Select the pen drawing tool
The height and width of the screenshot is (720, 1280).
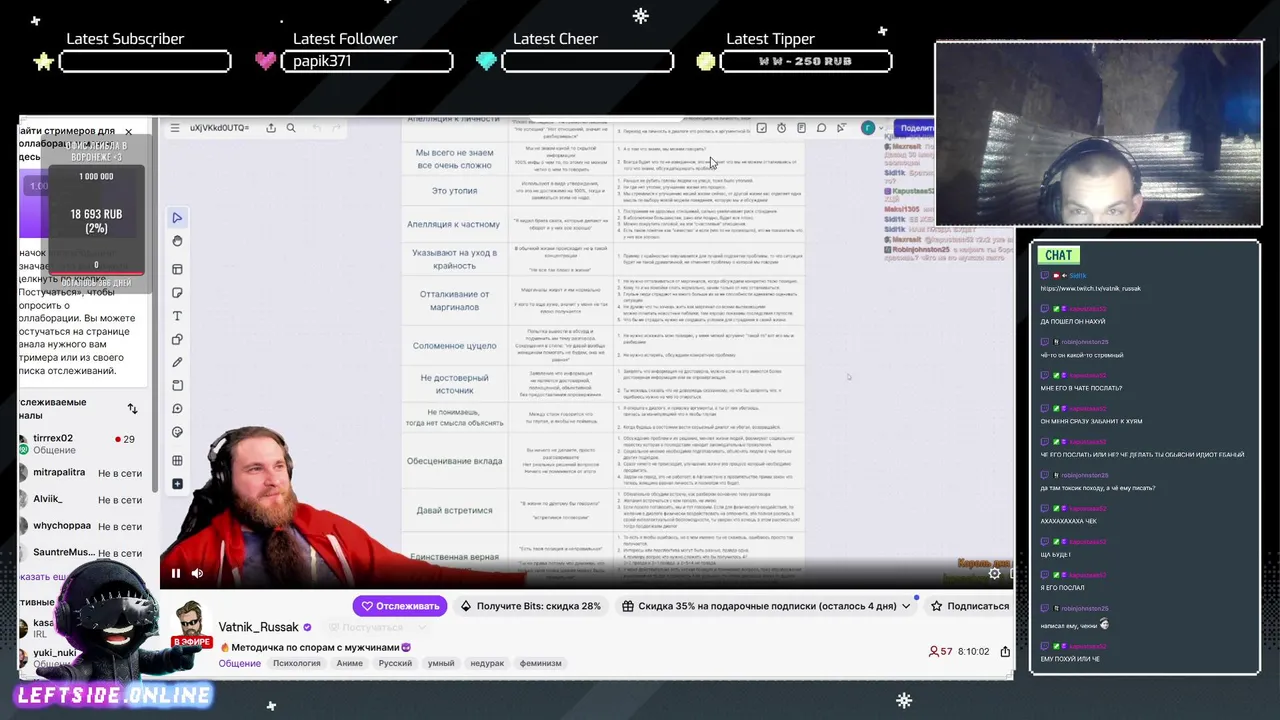177,362
